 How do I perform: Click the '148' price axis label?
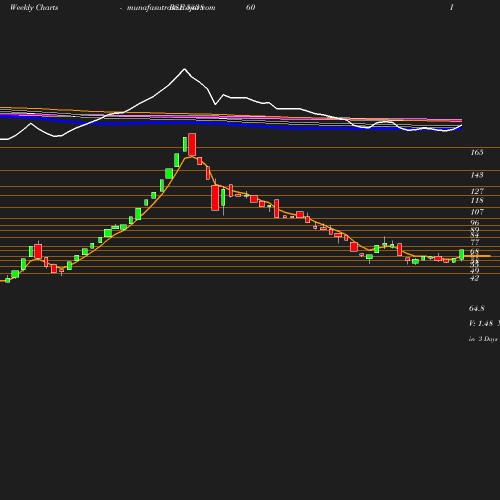pos(477,175)
